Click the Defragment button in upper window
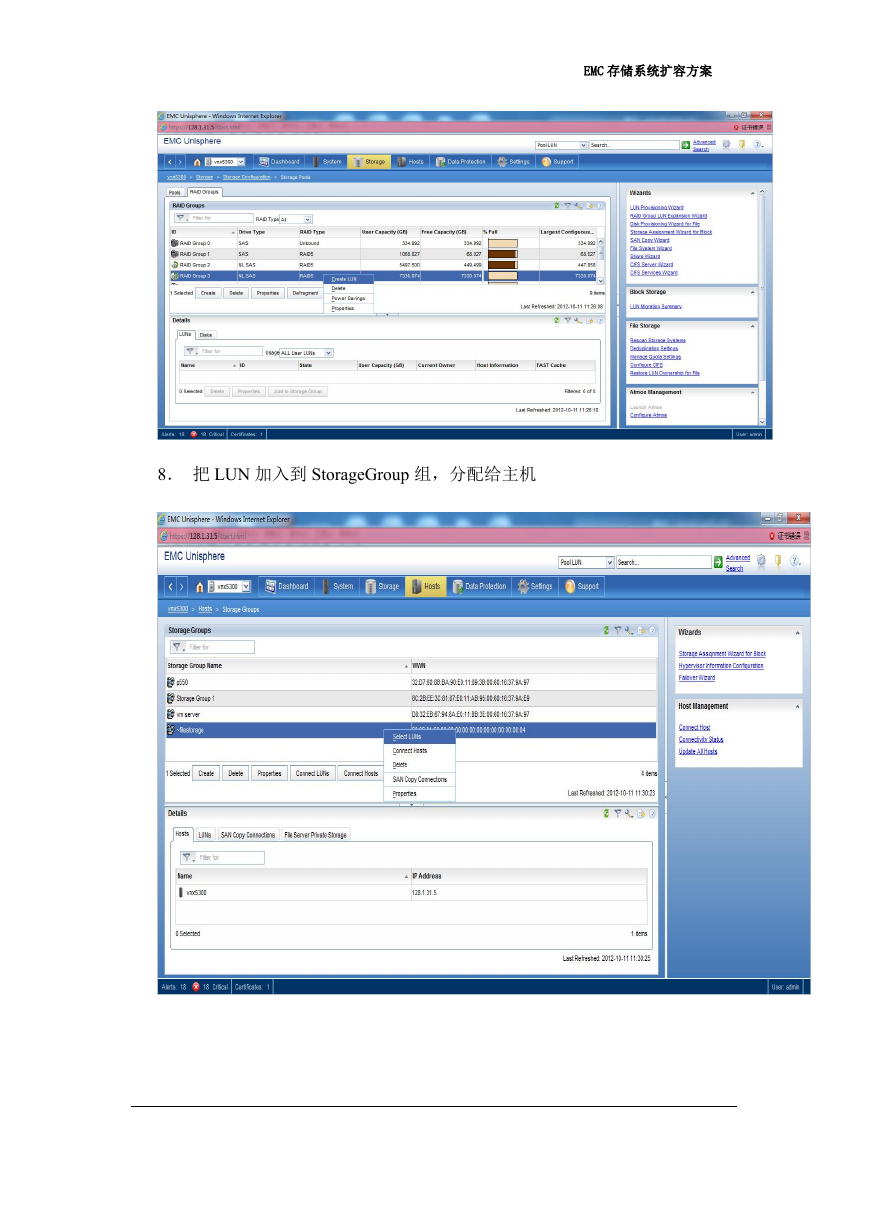869x1228 pixels. 305,293
